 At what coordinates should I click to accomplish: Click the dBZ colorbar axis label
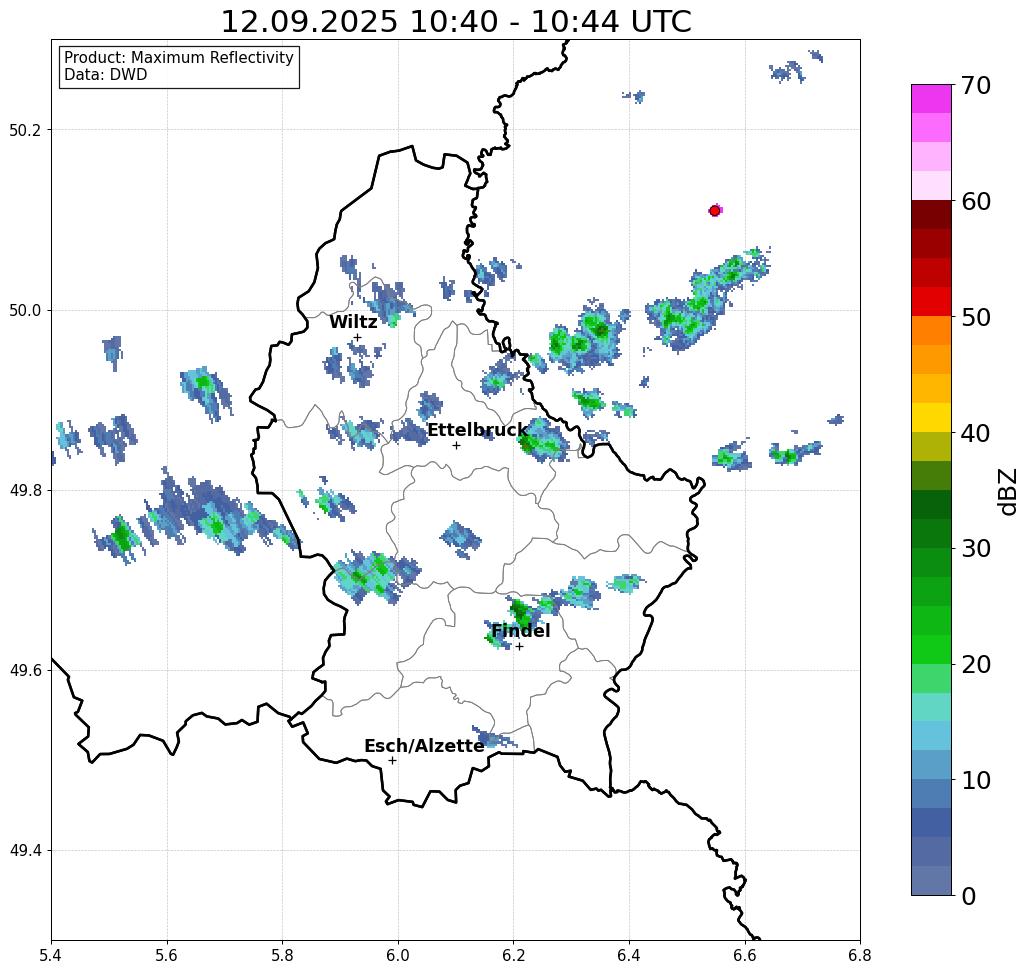click(x=1007, y=491)
